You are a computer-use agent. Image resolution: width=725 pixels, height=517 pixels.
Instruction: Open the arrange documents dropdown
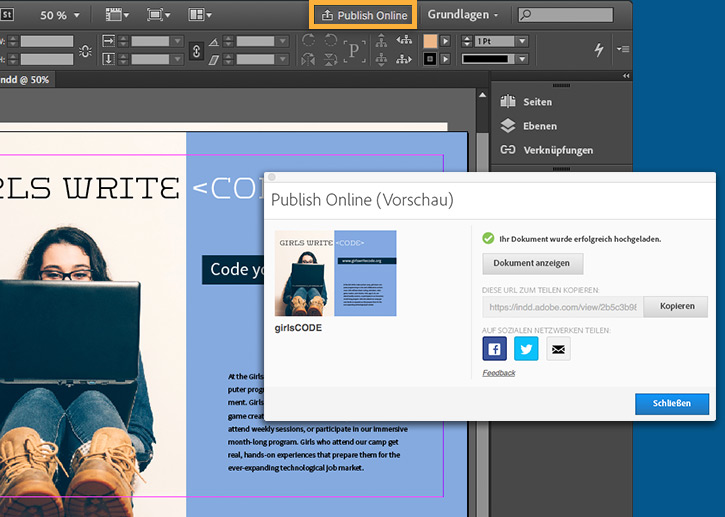[200, 15]
